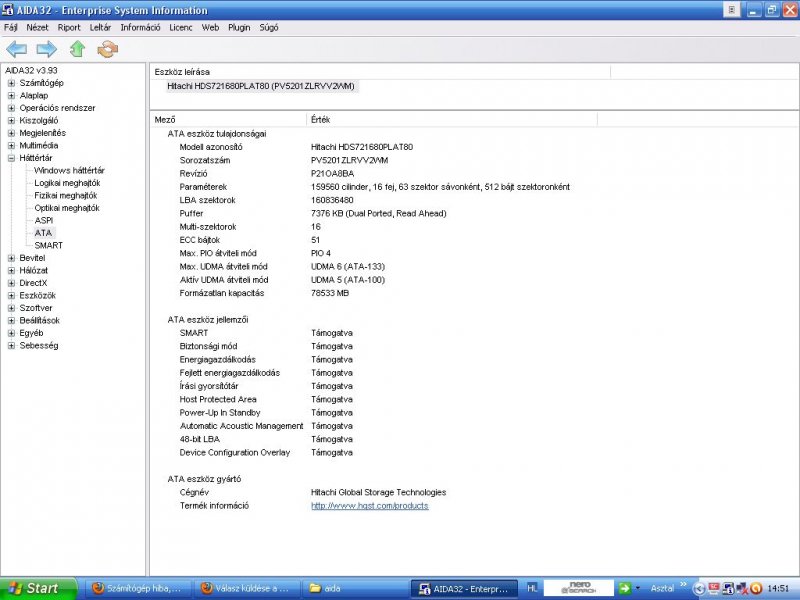Image resolution: width=800 pixels, height=600 pixels.
Task: Click the AIDA32 Enterprise taskbar button
Action: (464, 588)
